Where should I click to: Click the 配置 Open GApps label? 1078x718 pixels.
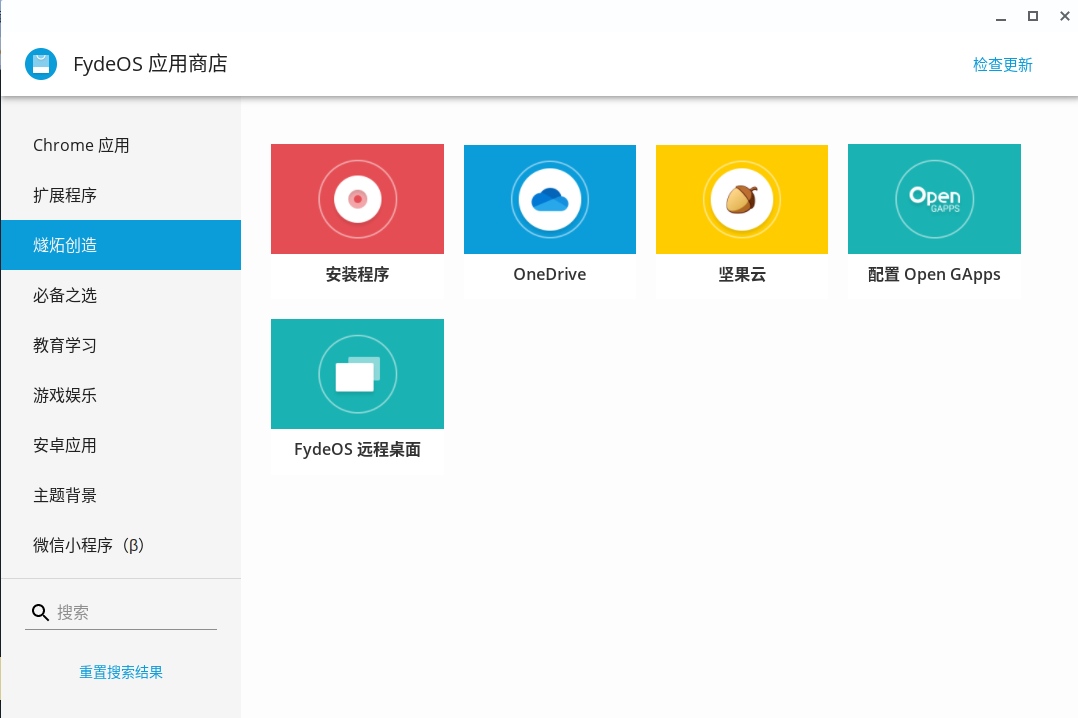coord(934,274)
